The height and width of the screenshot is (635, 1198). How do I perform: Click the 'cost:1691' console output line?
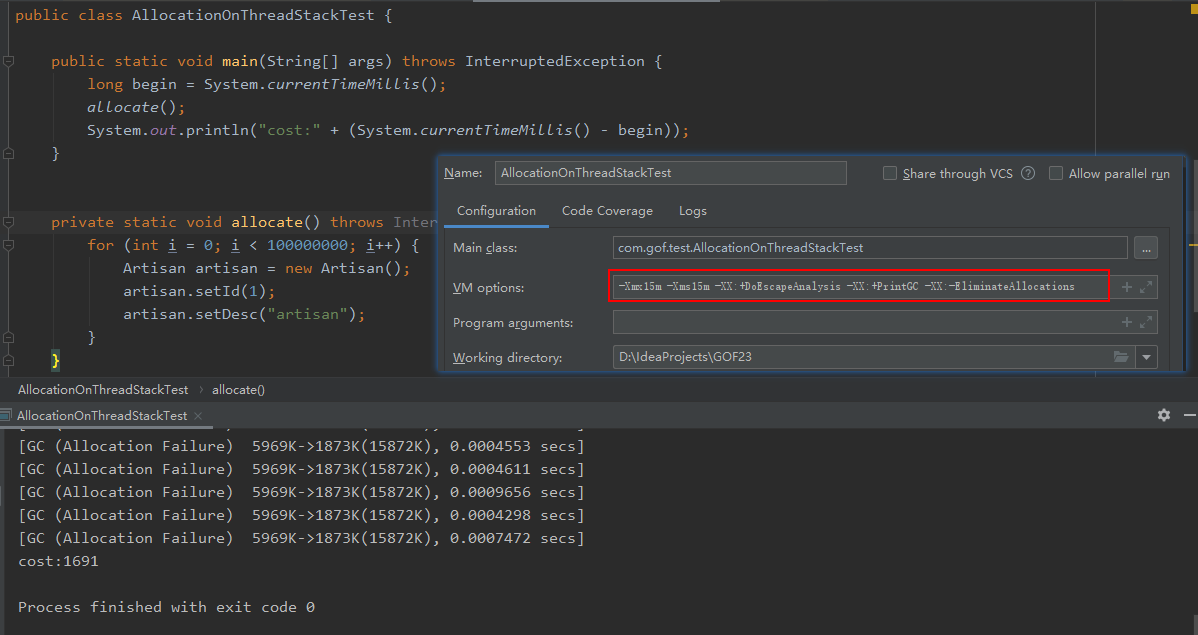[x=58, y=561]
